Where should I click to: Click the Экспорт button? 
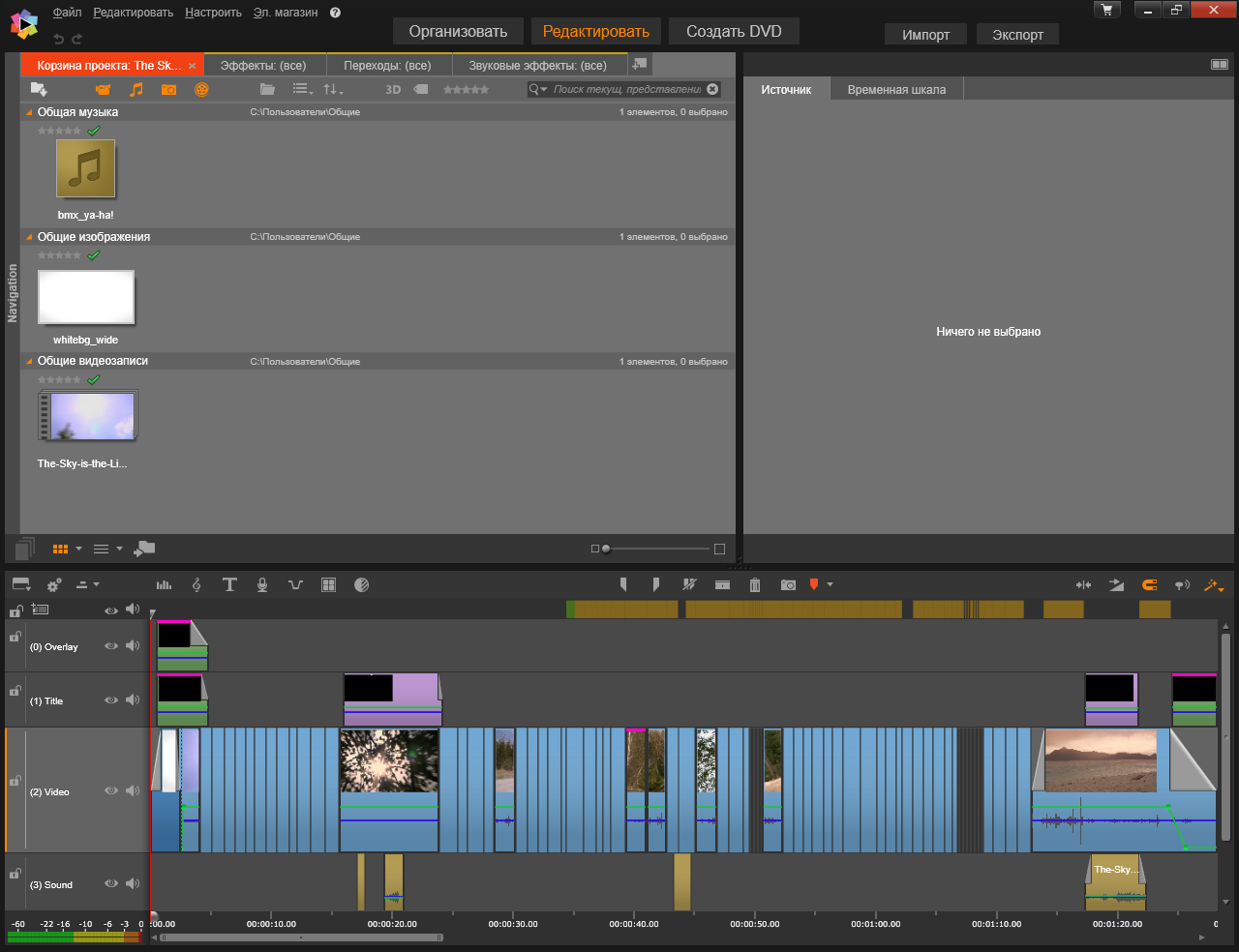click(x=1017, y=35)
